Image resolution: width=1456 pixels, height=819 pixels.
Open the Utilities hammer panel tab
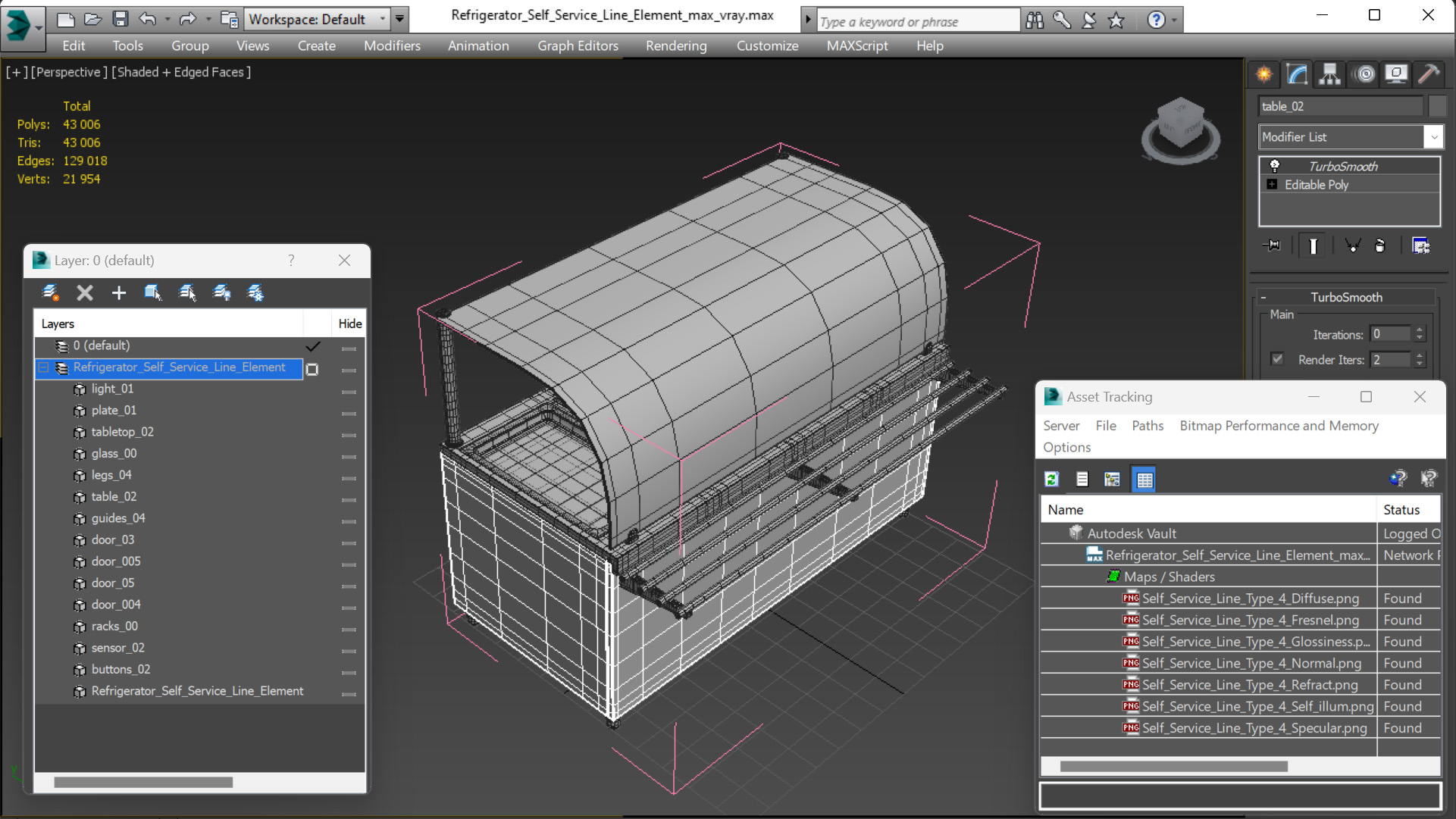(1429, 74)
